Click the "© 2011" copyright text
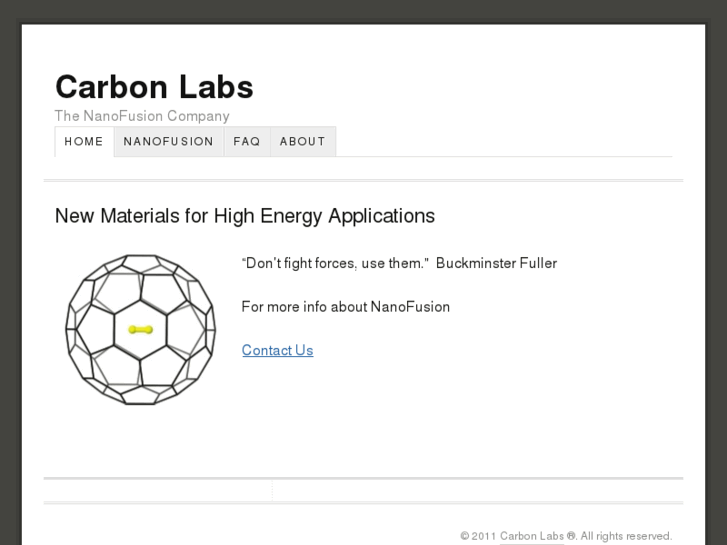Image resolution: width=727 pixels, height=545 pixels. coord(478,536)
